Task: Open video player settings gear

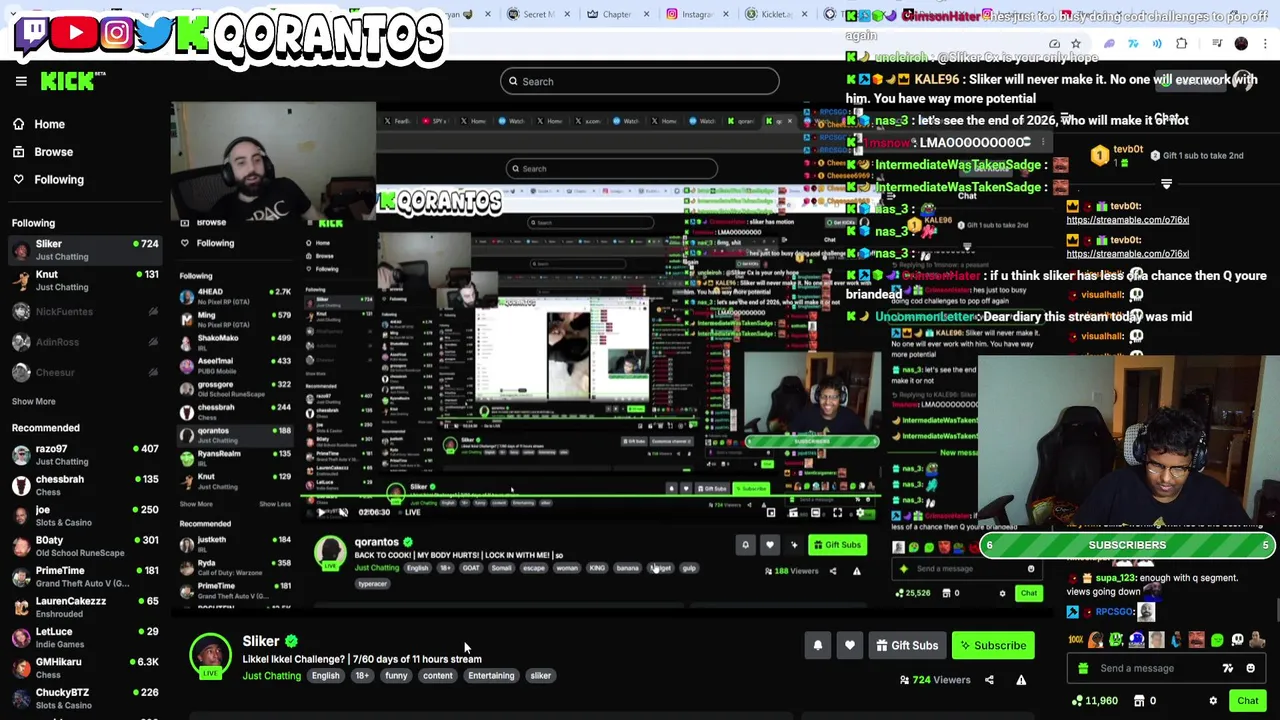Action: 860,512
